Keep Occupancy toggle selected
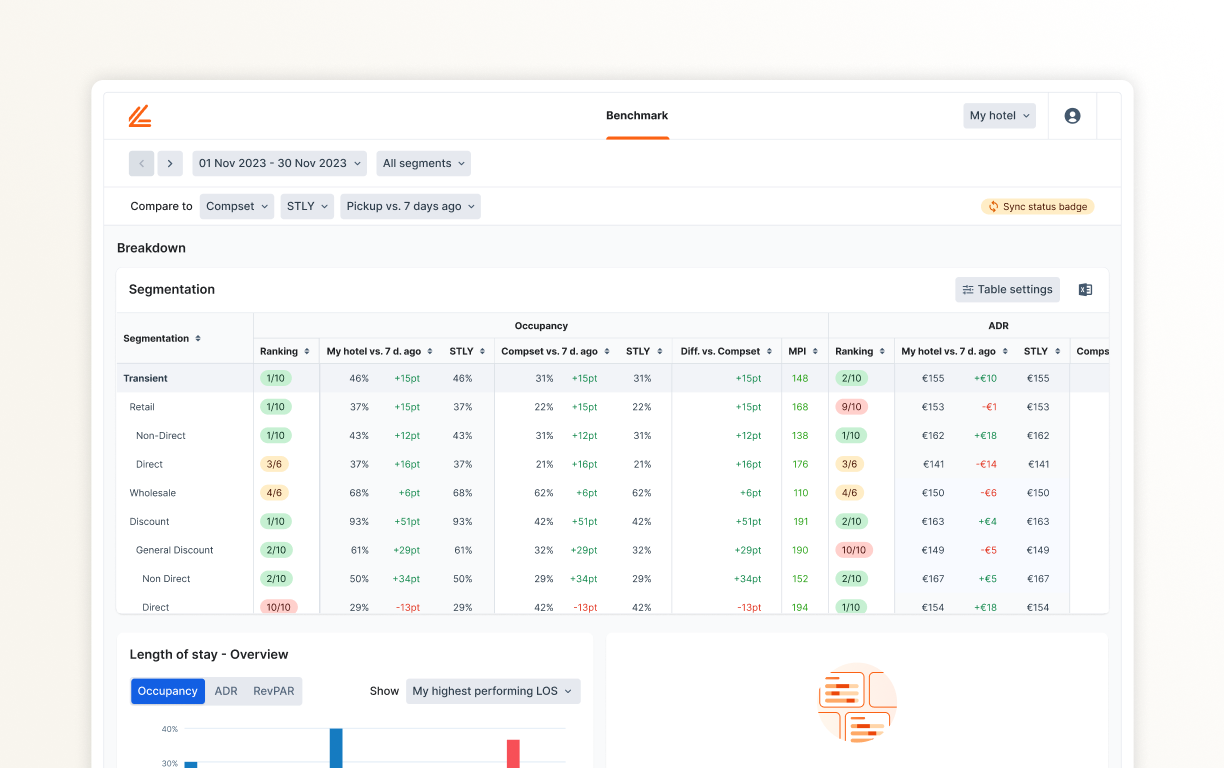1224x768 pixels. (167, 690)
